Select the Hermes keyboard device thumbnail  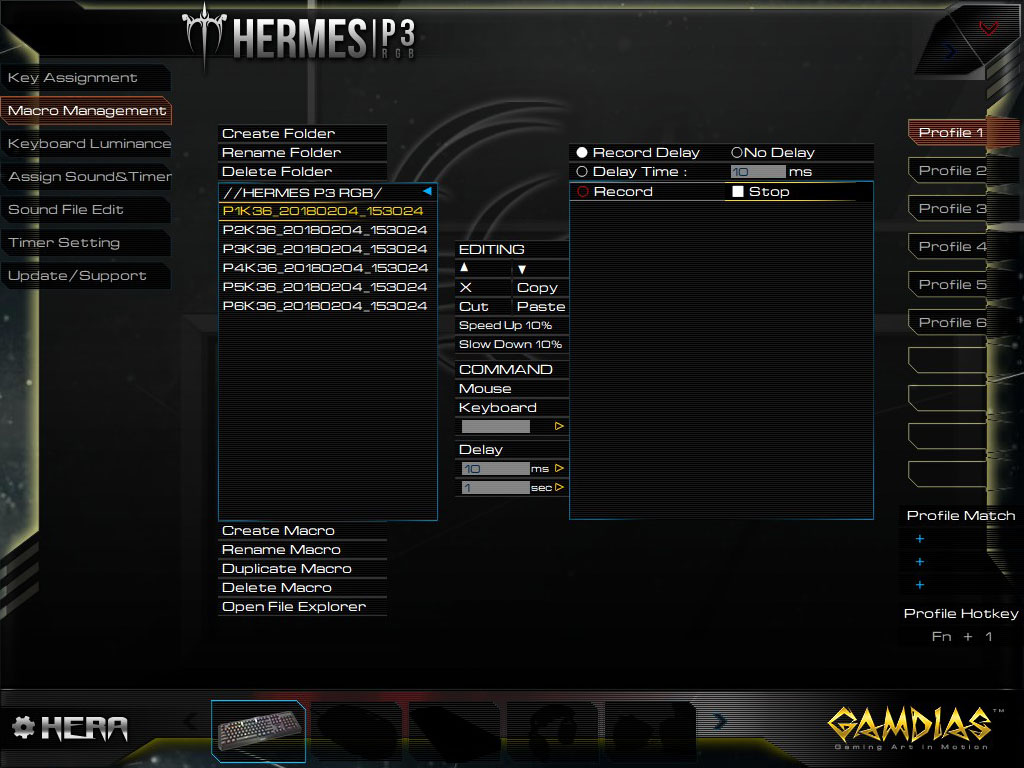click(x=259, y=731)
